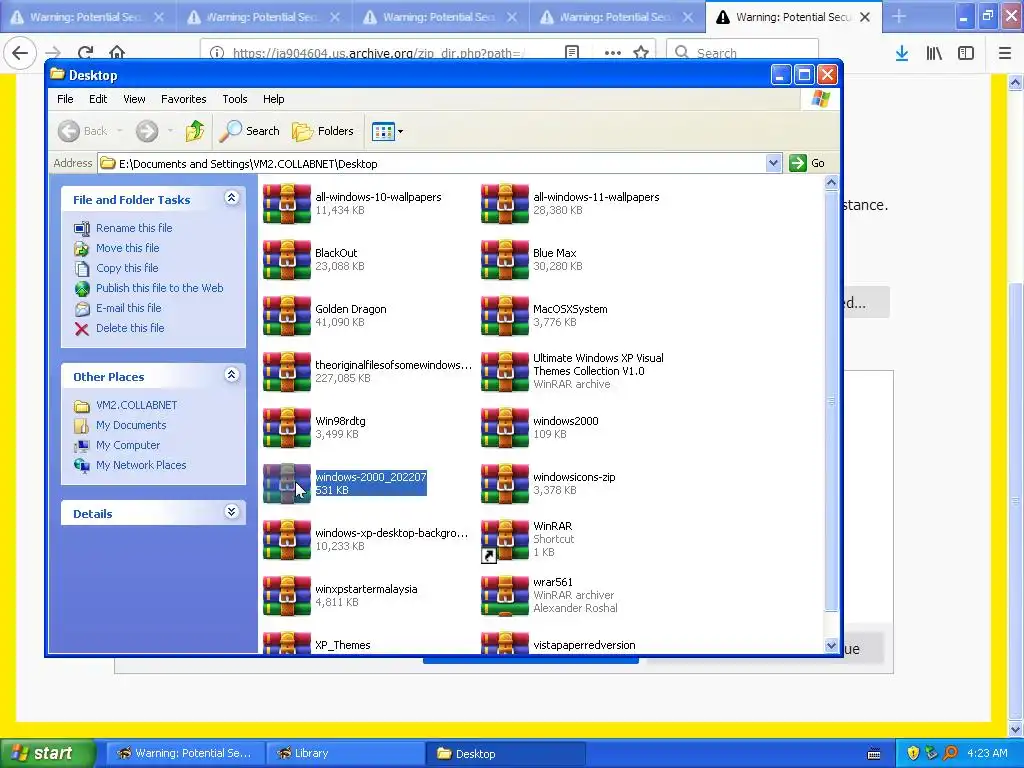1024x768 pixels.
Task: Click Explorer scrollbar up arrow
Action: click(831, 183)
